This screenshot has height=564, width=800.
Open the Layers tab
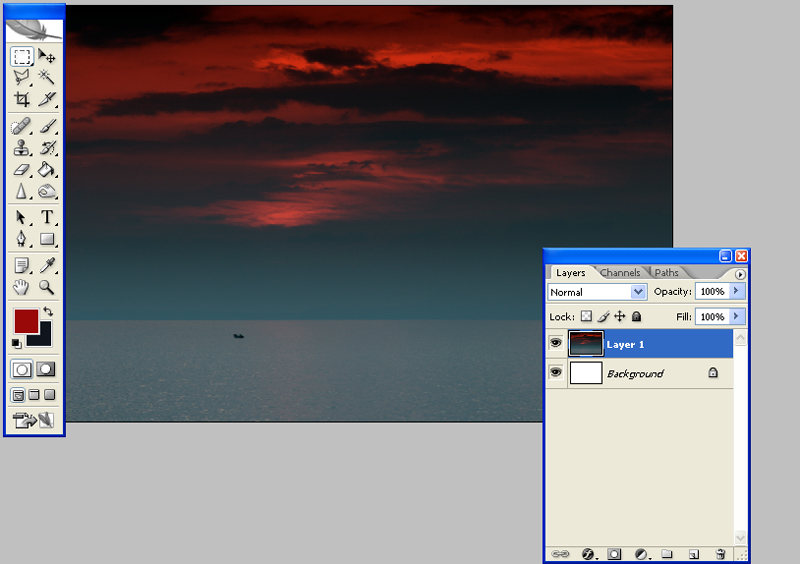coord(570,273)
